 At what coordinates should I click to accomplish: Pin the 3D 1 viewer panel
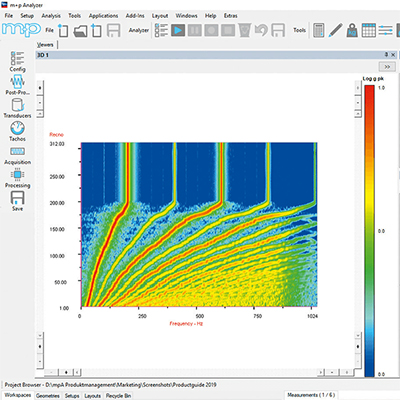[x=386, y=54]
